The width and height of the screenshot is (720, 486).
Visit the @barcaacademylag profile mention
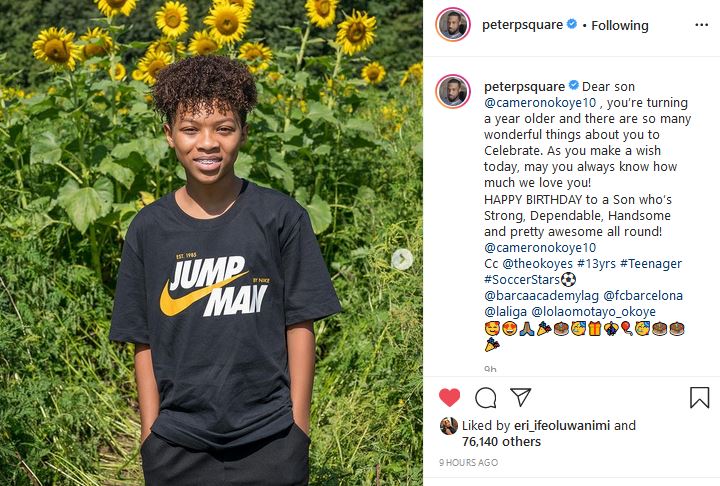click(541, 296)
